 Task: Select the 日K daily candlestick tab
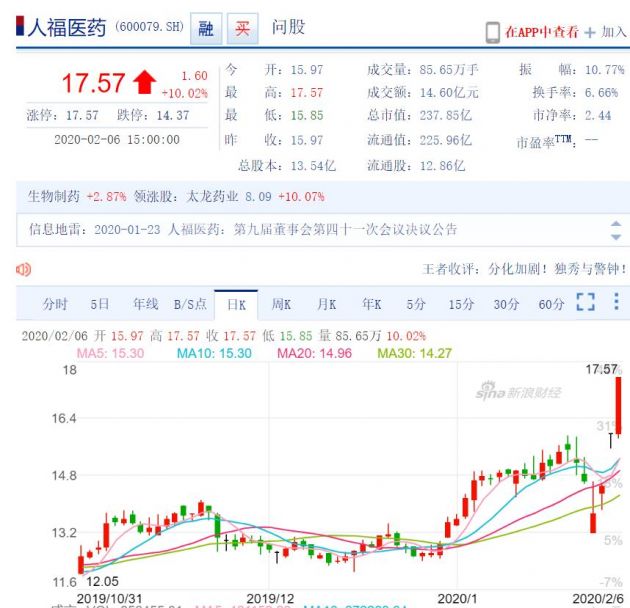click(236, 305)
